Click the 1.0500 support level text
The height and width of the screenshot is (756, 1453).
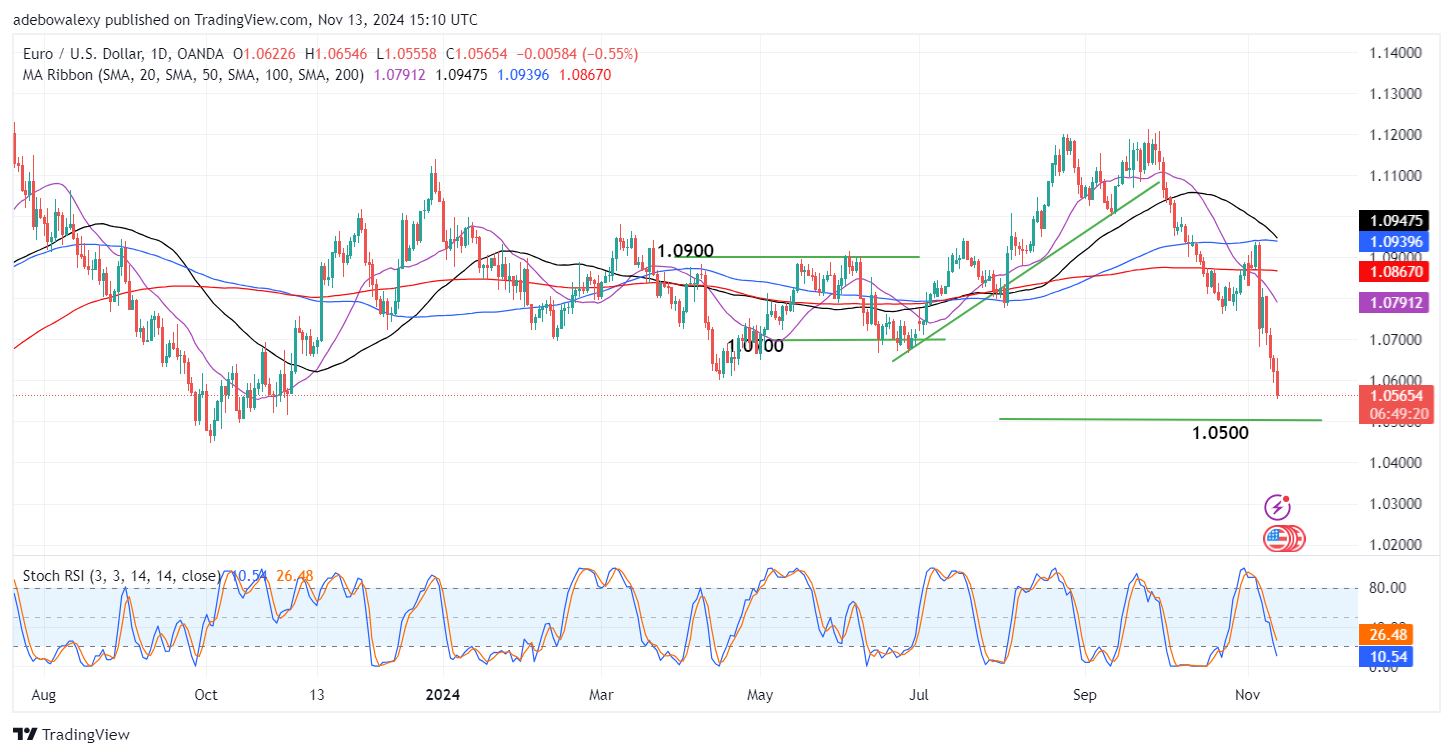click(1220, 434)
